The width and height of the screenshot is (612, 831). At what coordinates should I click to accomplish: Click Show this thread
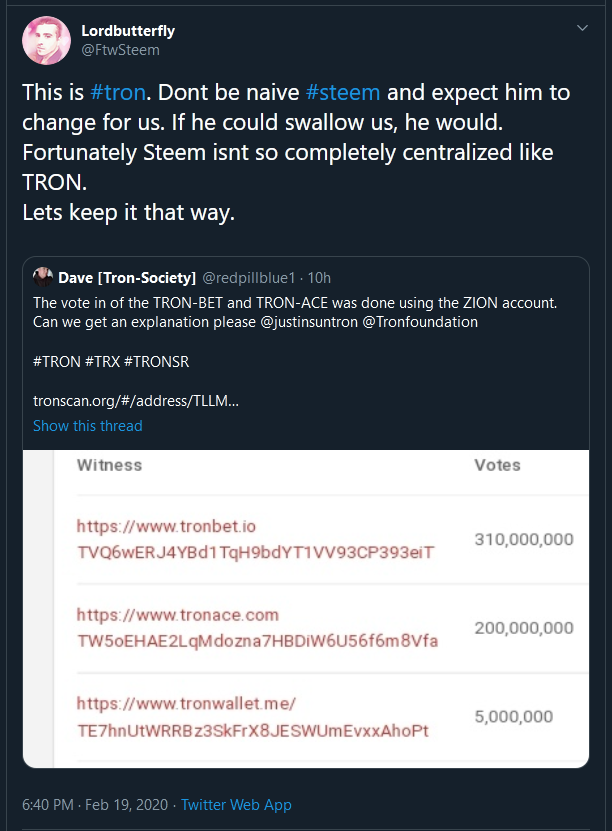pos(88,426)
